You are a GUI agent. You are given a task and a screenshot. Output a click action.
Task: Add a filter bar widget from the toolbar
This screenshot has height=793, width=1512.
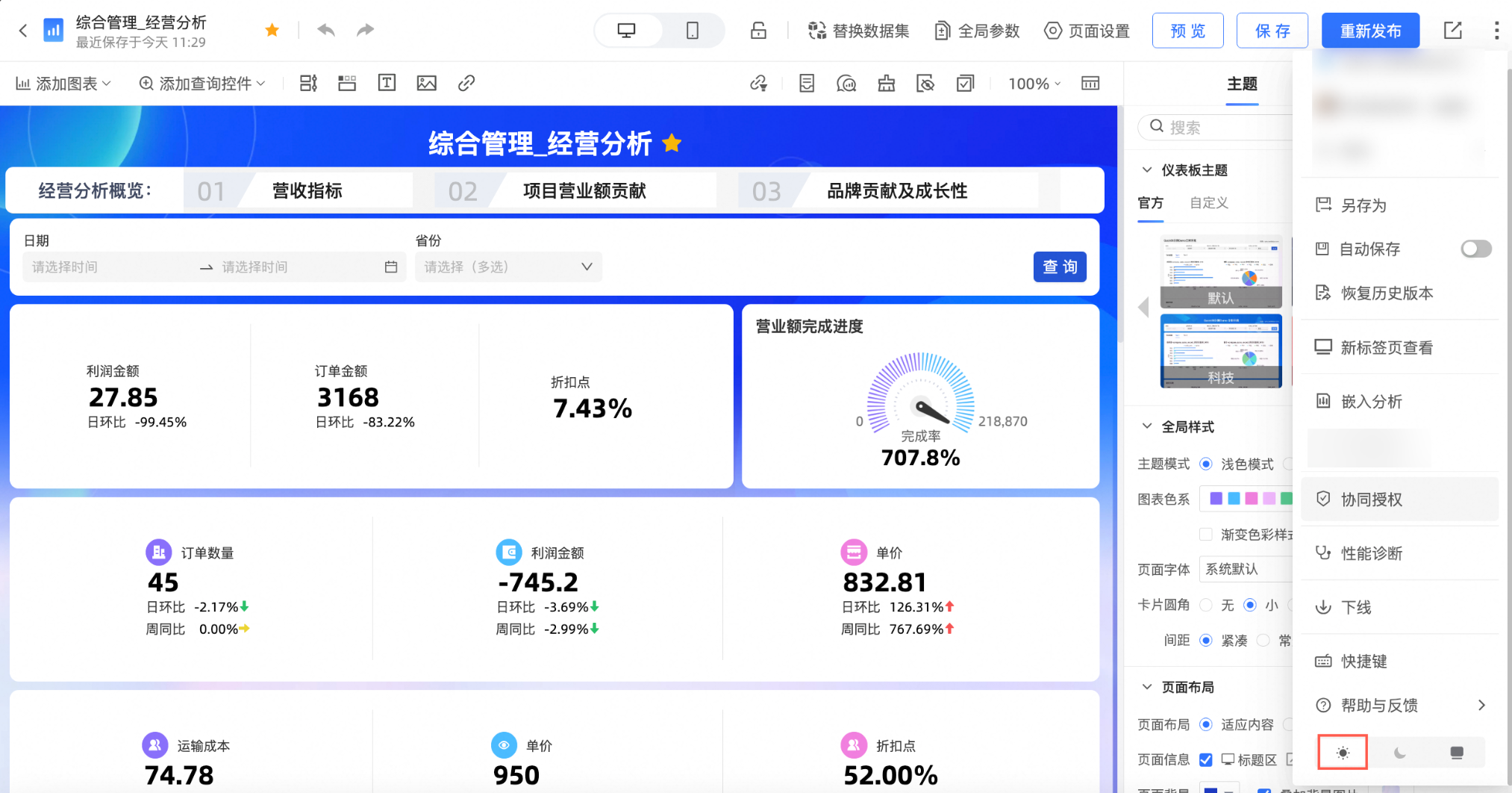308,83
